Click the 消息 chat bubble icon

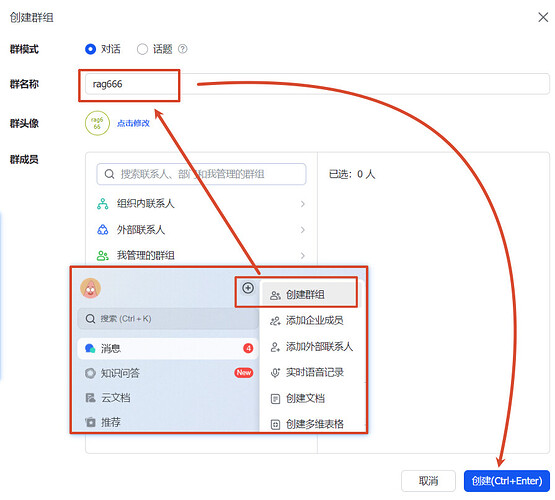pos(90,349)
